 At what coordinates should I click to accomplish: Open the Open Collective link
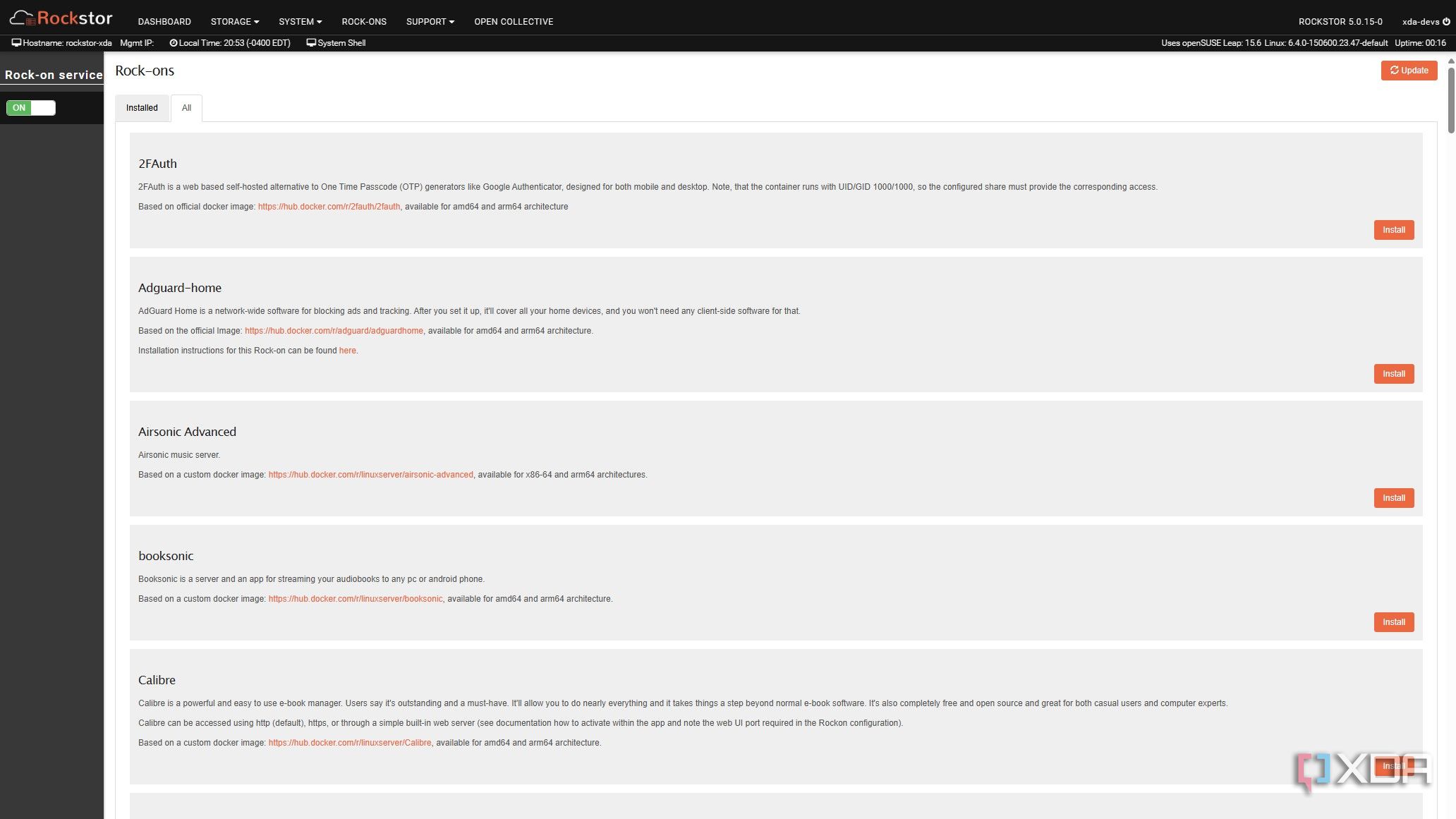514,22
